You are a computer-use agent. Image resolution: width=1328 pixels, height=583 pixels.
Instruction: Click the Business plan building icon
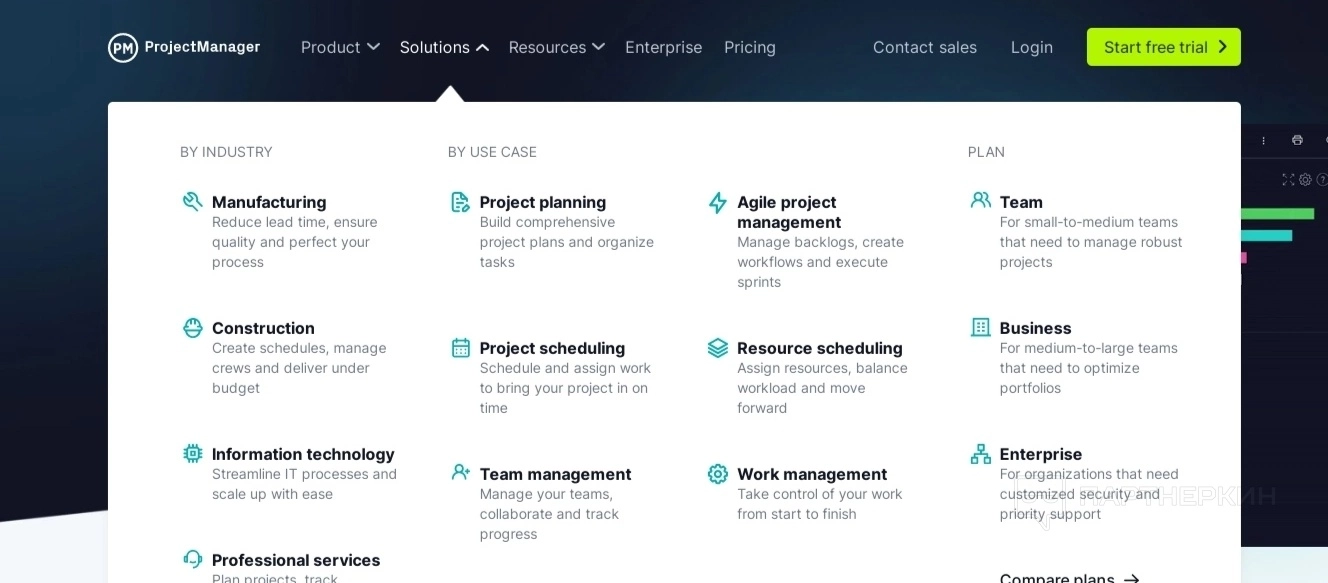tap(981, 327)
